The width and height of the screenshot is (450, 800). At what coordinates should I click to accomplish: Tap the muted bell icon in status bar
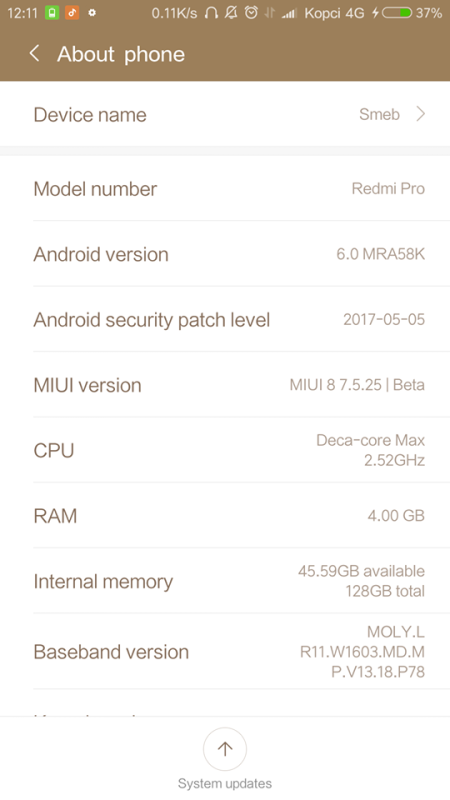coord(231,13)
